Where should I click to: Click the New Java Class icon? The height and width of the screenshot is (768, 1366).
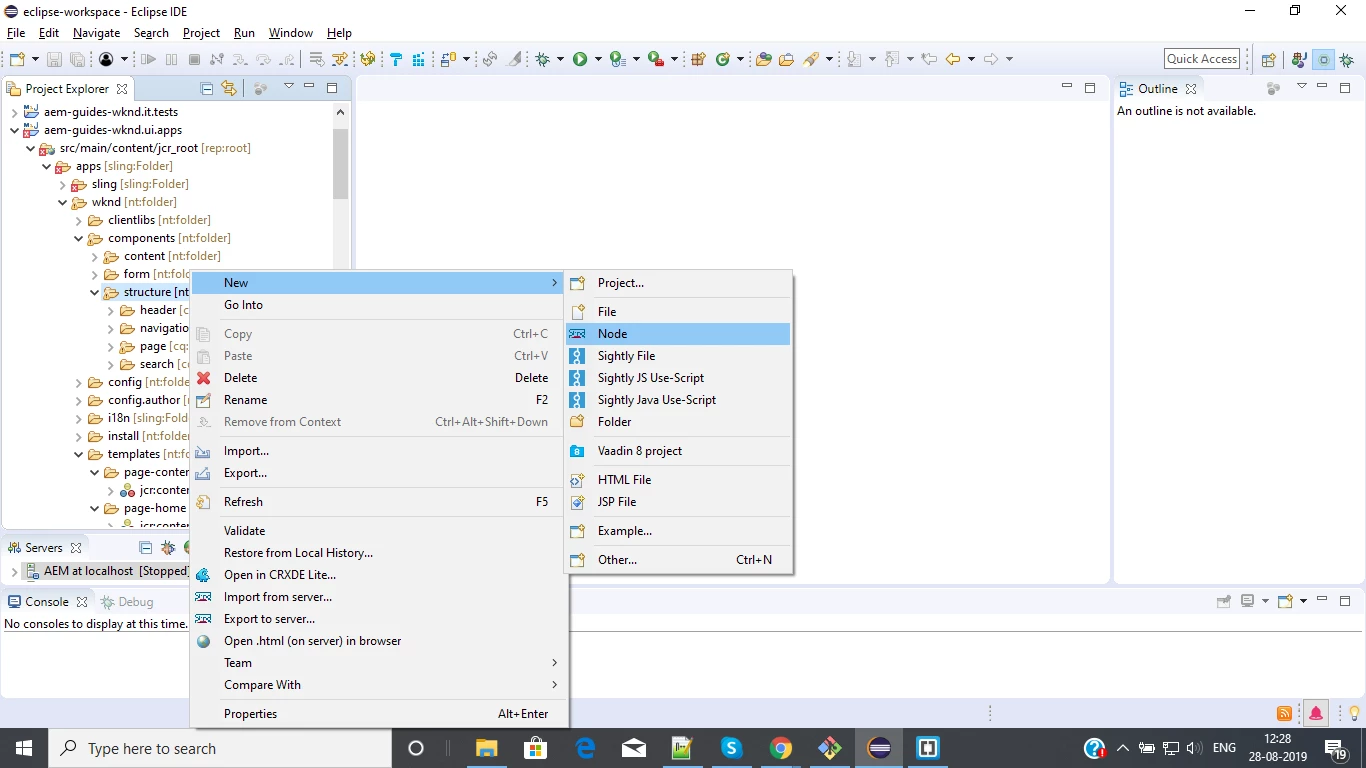[722, 59]
